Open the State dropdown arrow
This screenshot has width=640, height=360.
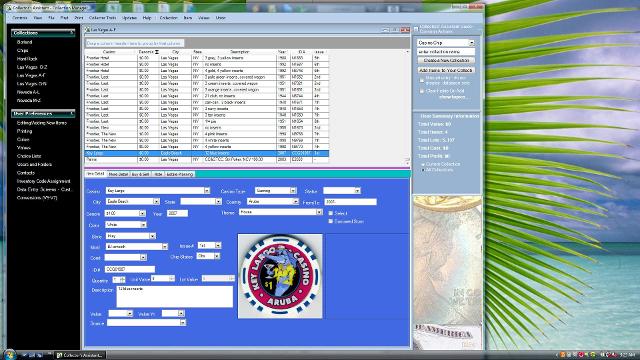(x=218, y=202)
